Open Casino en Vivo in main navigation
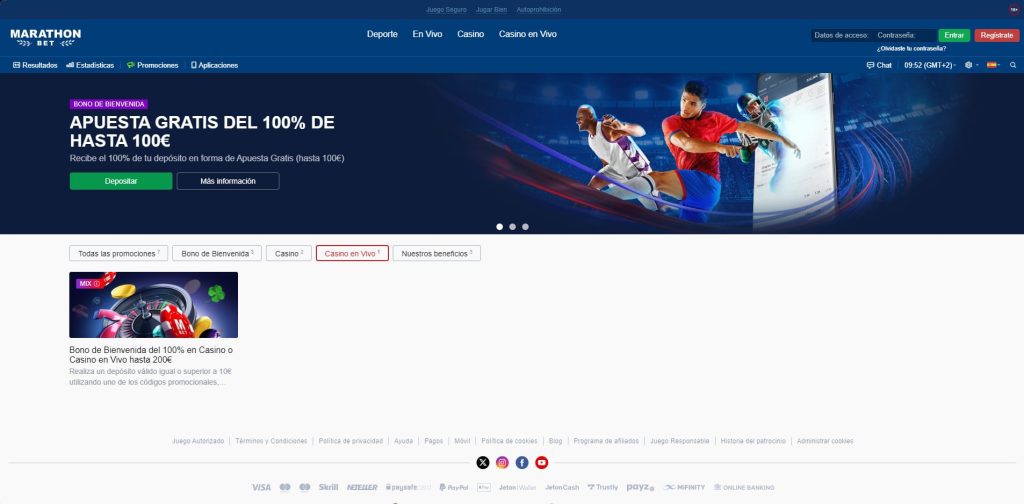The height and width of the screenshot is (504, 1024). click(528, 34)
